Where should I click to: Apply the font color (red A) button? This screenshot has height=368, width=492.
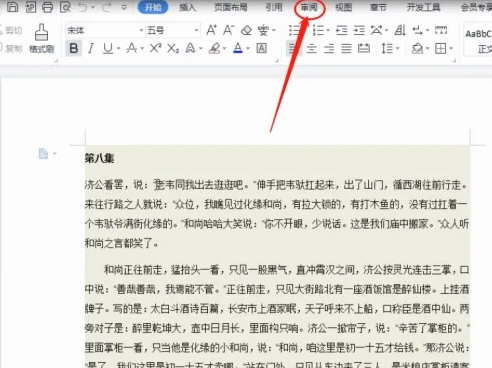(x=238, y=49)
